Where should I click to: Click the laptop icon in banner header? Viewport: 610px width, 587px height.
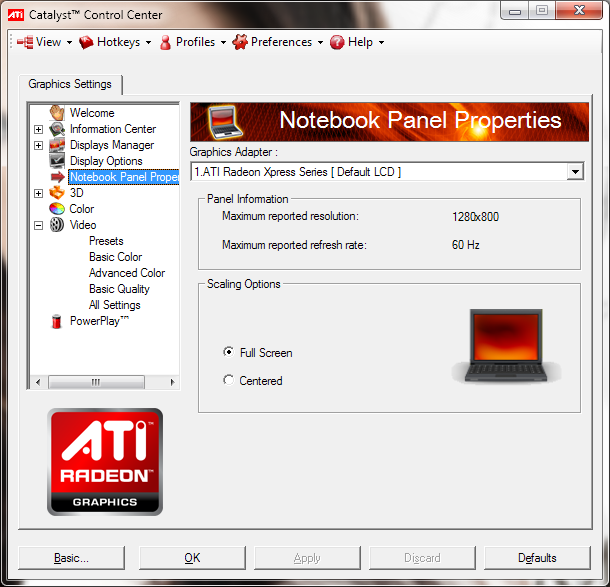(225, 122)
